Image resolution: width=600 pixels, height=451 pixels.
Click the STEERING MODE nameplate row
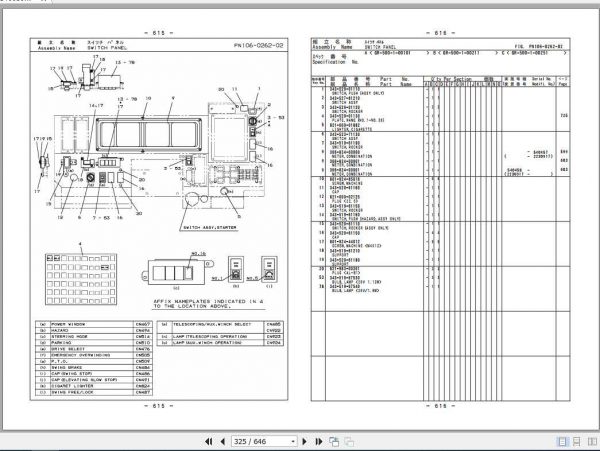click(94, 336)
